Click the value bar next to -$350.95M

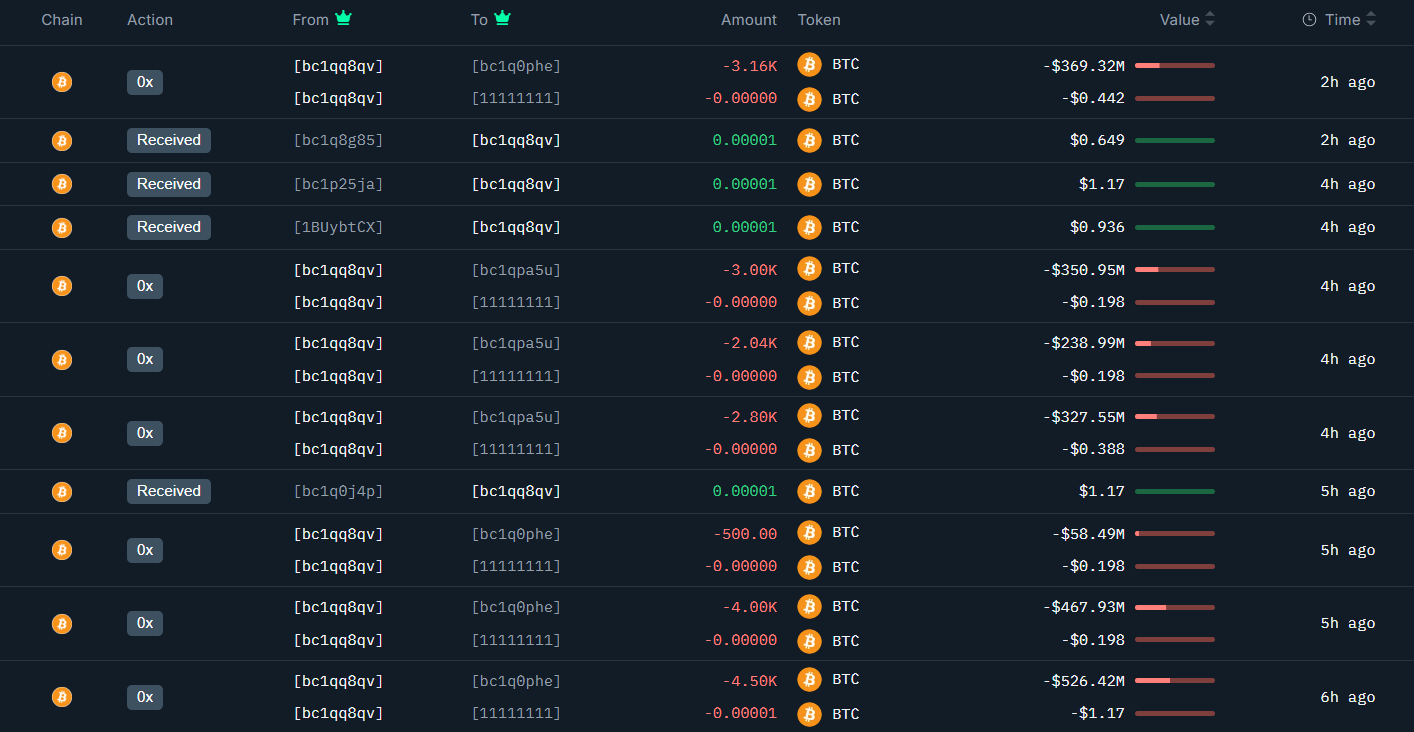tap(1174, 269)
